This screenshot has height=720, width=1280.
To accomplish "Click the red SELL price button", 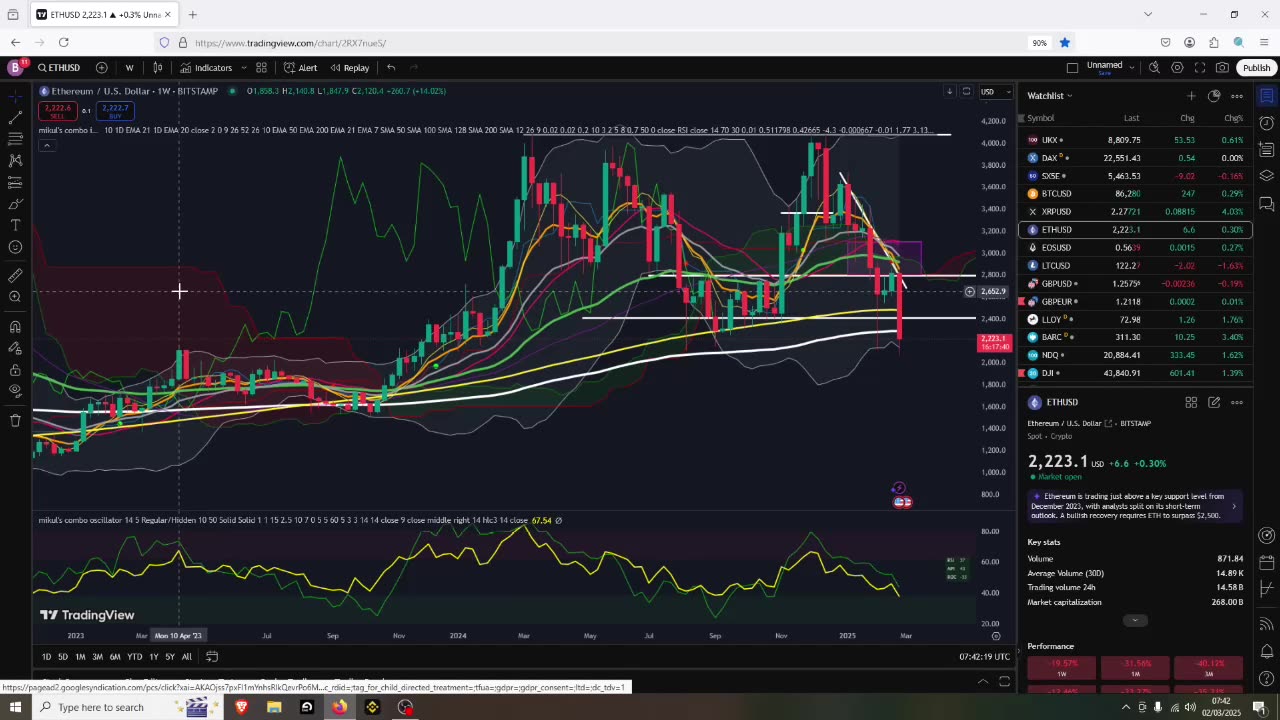I will 58,109.
